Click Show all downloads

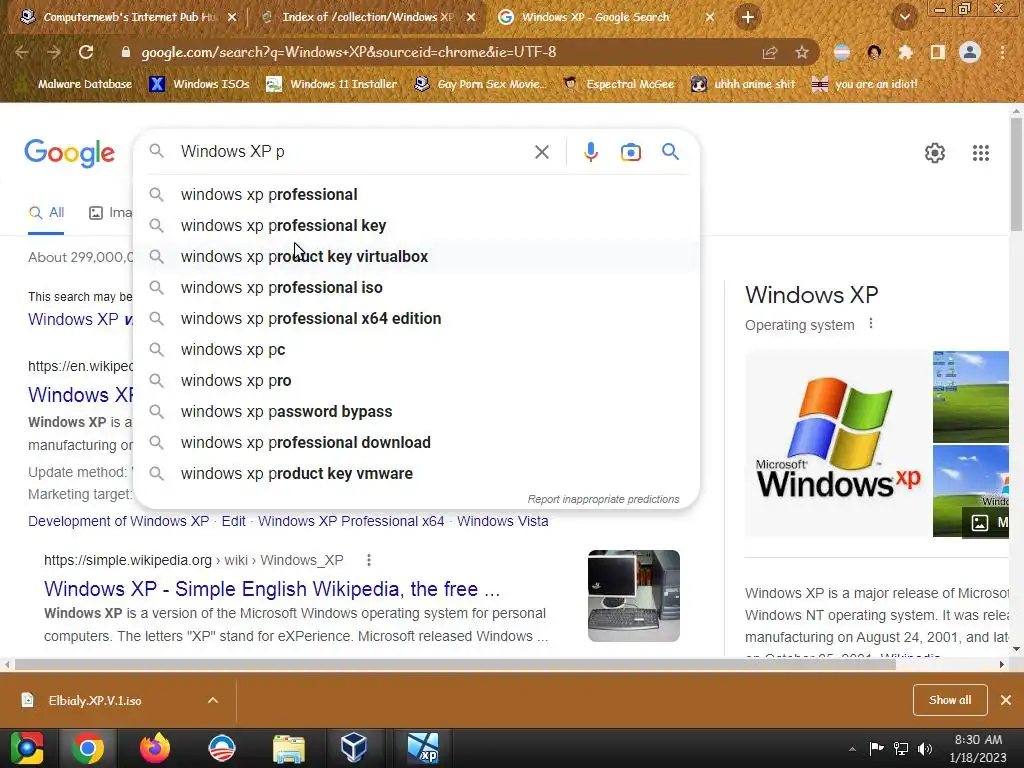coord(950,700)
